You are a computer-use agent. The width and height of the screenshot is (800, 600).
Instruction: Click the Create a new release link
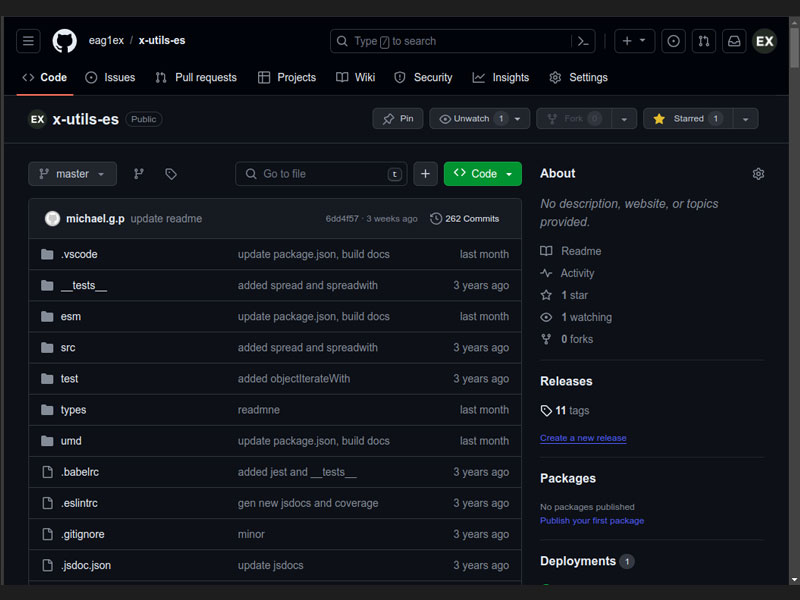(x=583, y=438)
